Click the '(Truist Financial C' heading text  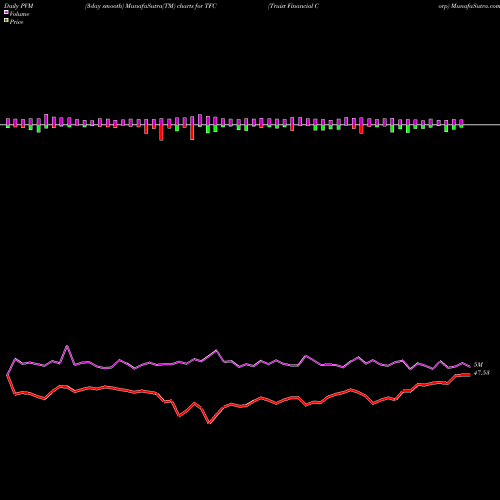[293, 6]
